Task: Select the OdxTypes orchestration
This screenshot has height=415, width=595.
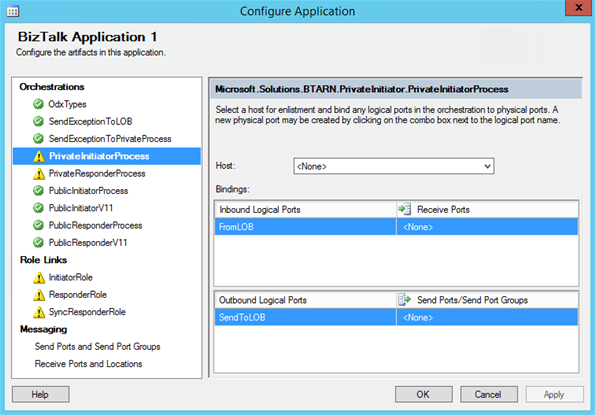Action: 67,104
